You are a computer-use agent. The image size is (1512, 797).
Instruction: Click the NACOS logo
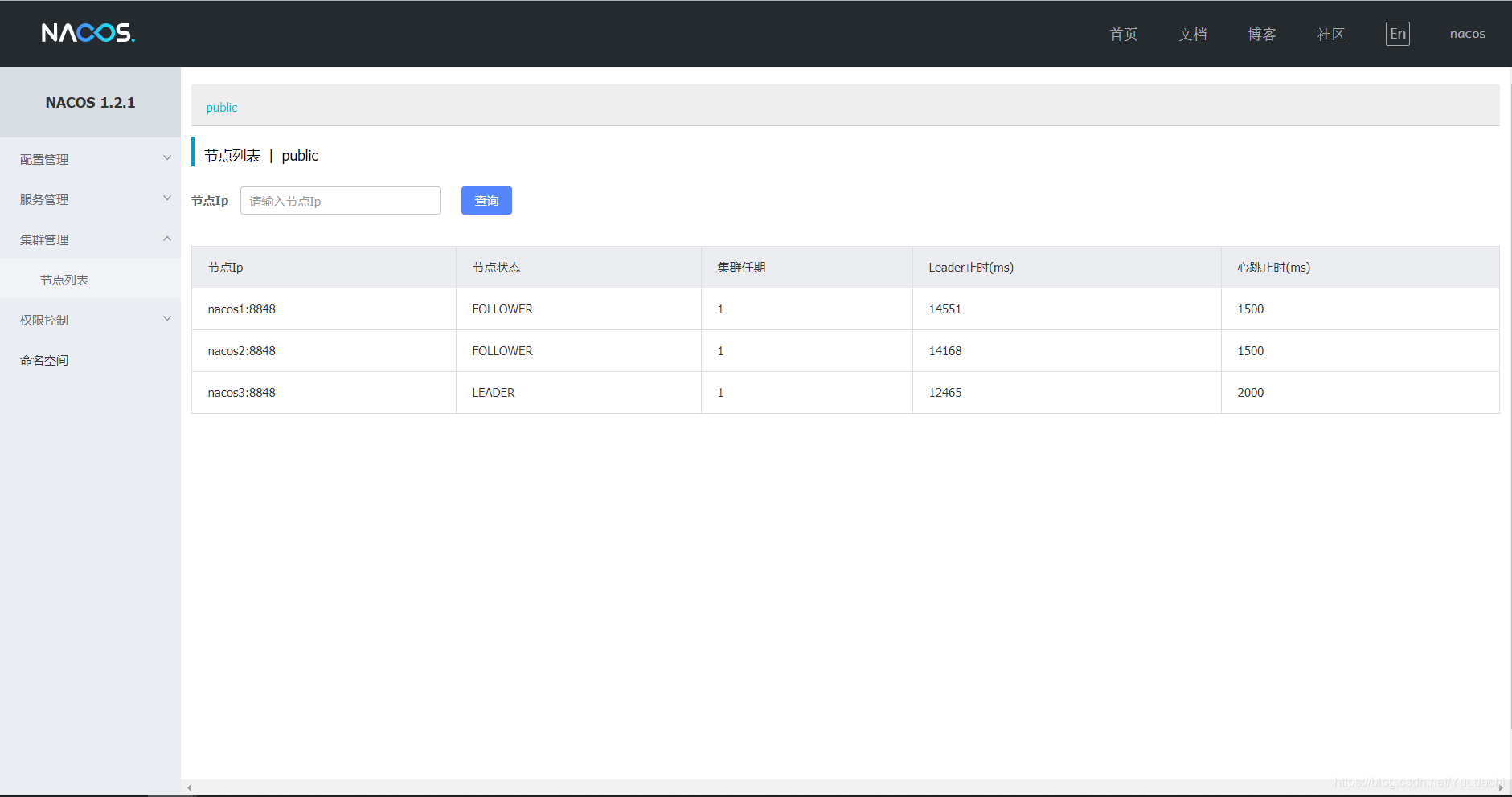[88, 33]
